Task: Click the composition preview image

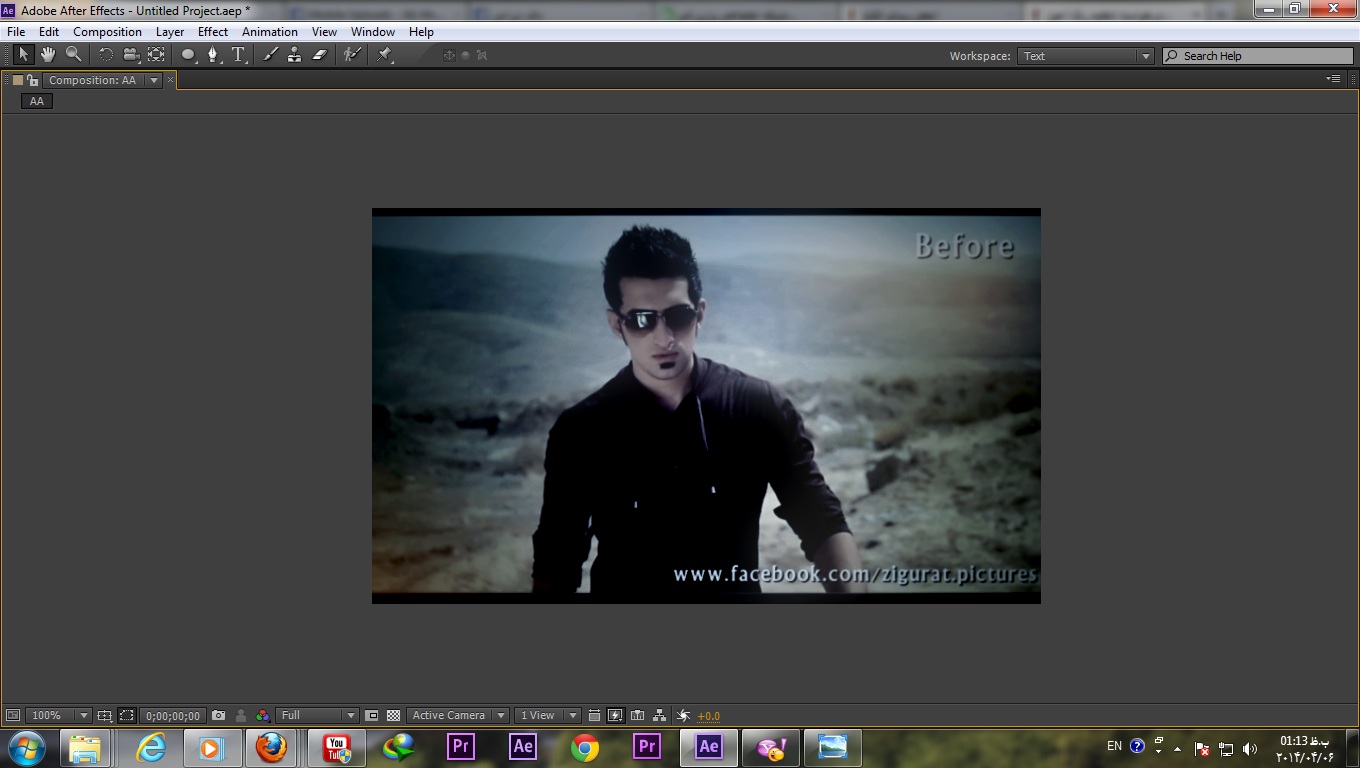Action: [706, 406]
